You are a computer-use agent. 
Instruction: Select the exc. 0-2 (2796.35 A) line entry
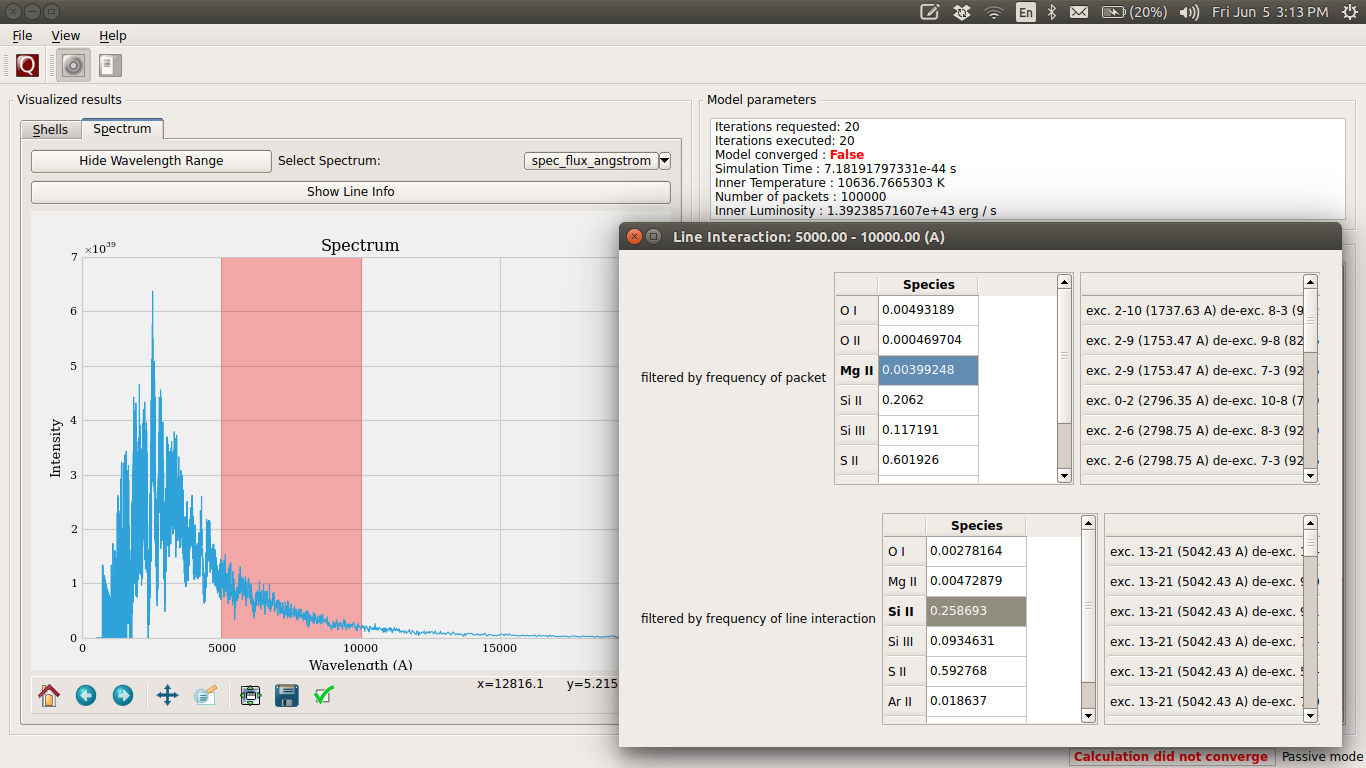1194,400
